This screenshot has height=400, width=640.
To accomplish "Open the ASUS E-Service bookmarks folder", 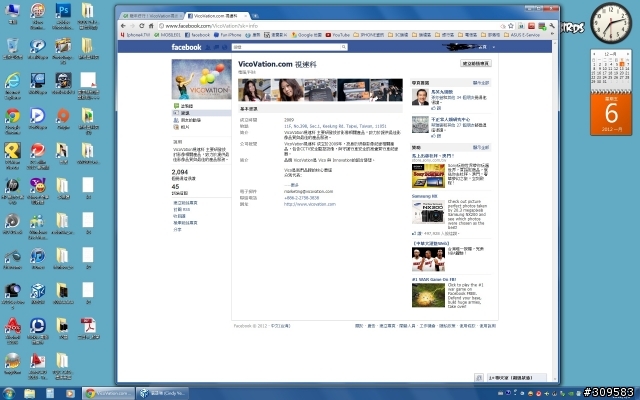I will pos(522,35).
